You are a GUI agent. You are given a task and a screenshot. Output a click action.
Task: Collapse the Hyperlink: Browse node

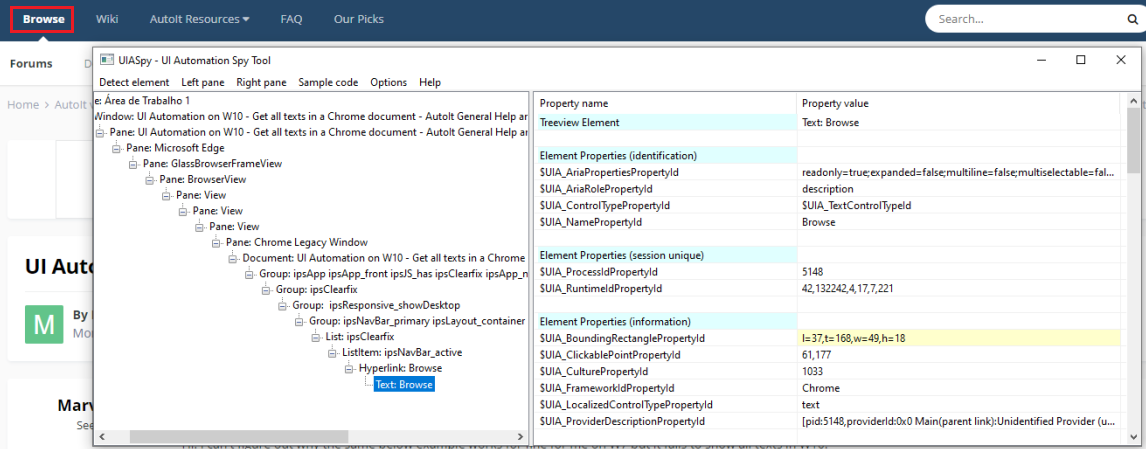coord(349,369)
